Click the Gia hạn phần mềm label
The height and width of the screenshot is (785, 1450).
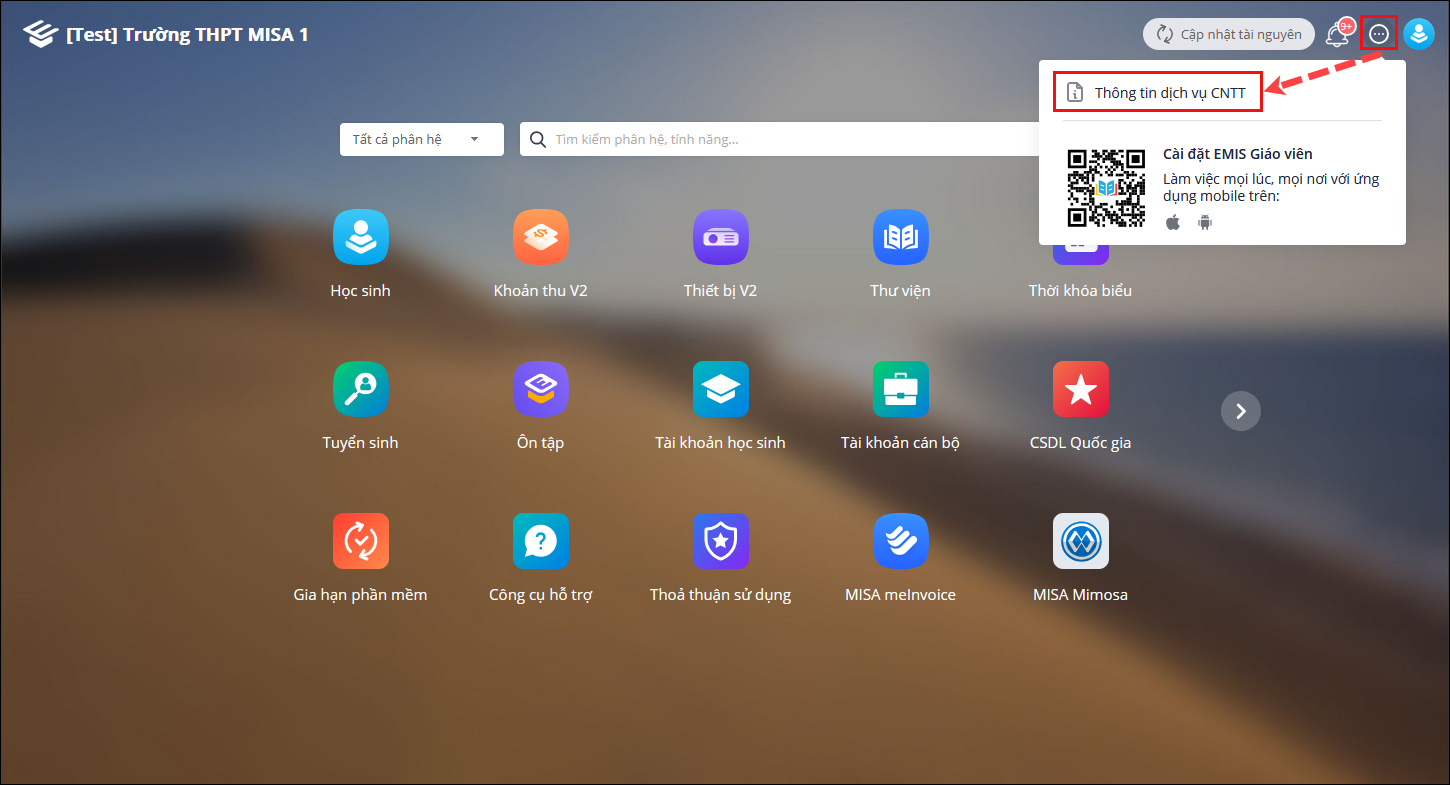pyautogui.click(x=360, y=595)
